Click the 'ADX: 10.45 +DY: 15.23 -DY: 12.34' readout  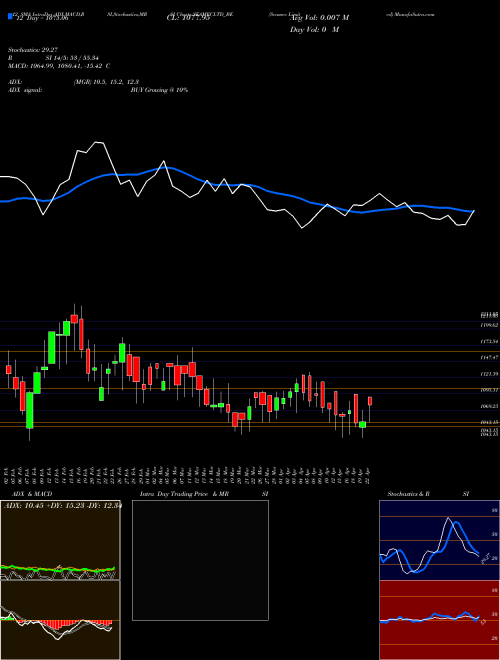click(x=62, y=506)
